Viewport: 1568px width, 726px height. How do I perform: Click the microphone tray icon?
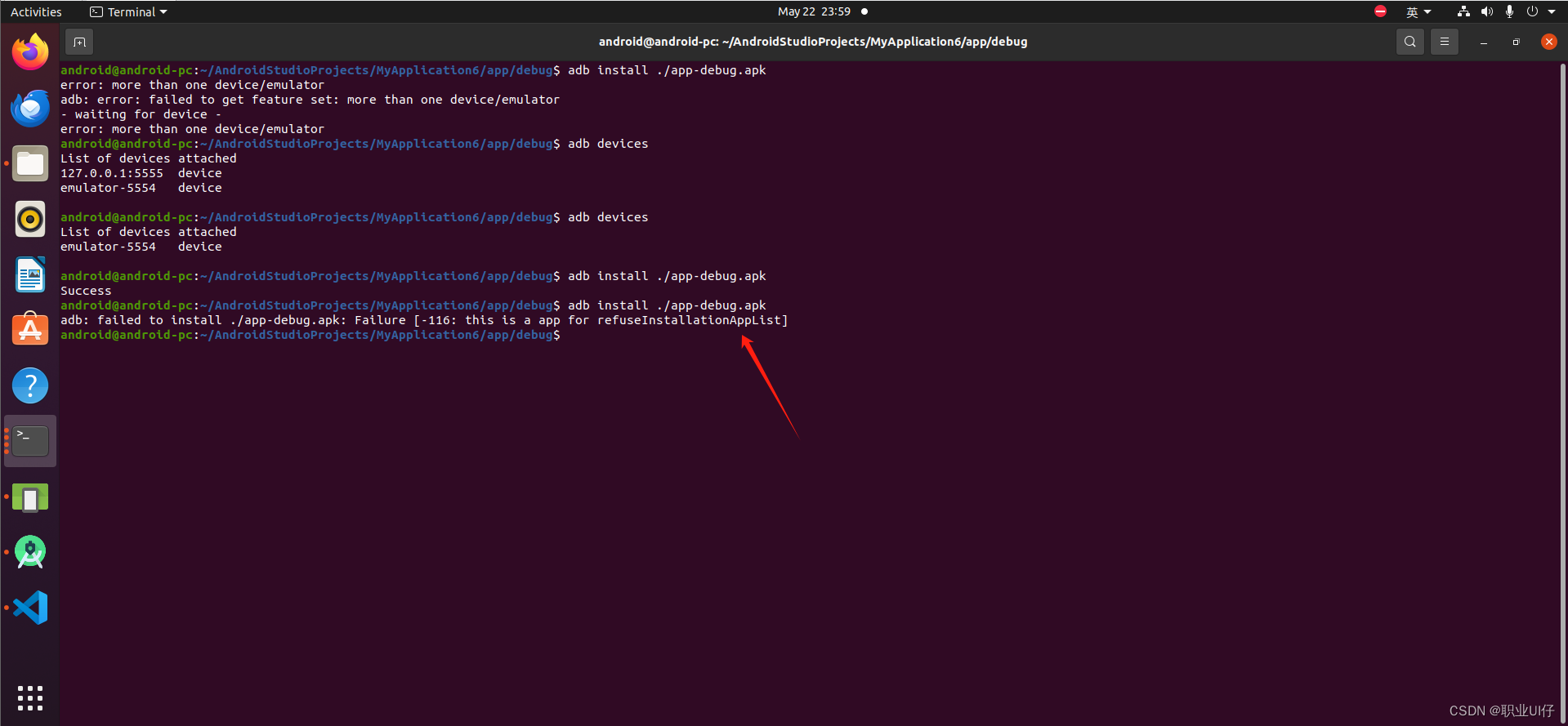pos(1509,11)
